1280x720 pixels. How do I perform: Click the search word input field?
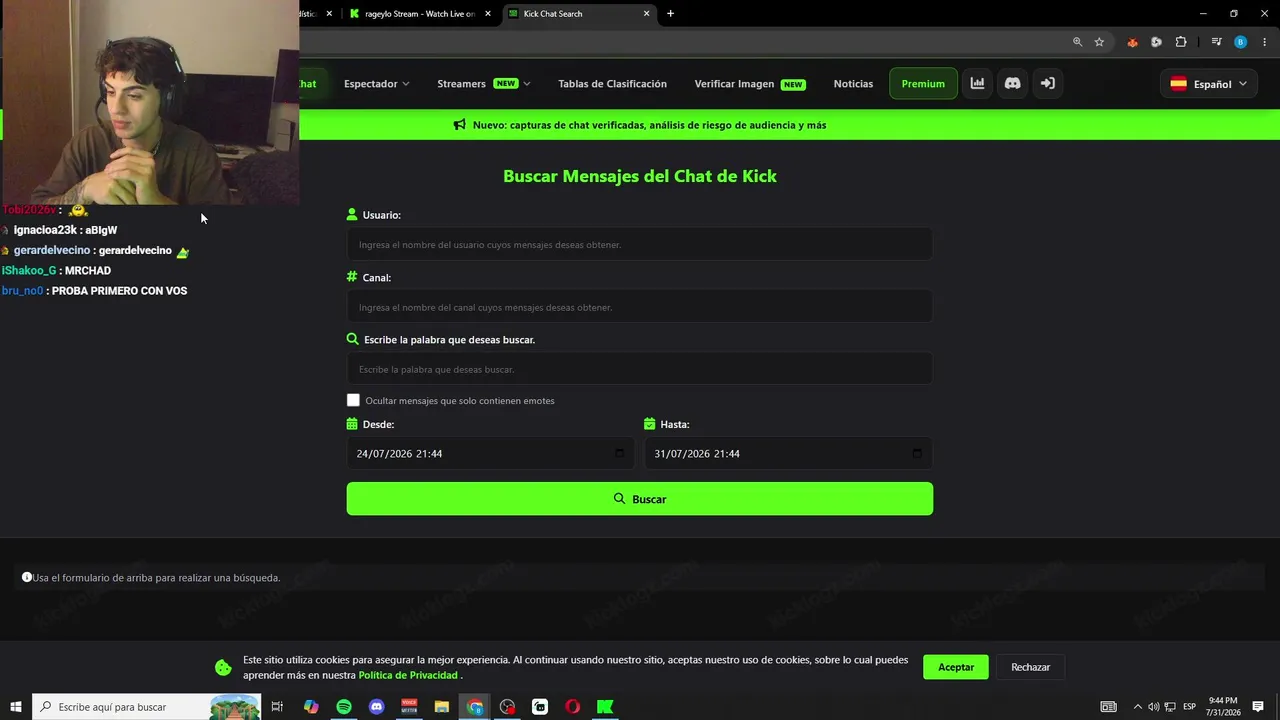640,369
